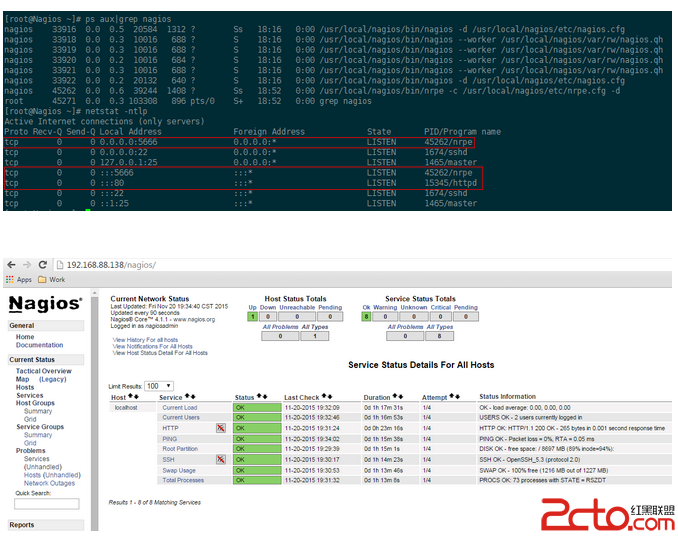This screenshot has height=541, width=678.
Task: Open Services under Current Status
Action: pyautogui.click(x=30, y=395)
